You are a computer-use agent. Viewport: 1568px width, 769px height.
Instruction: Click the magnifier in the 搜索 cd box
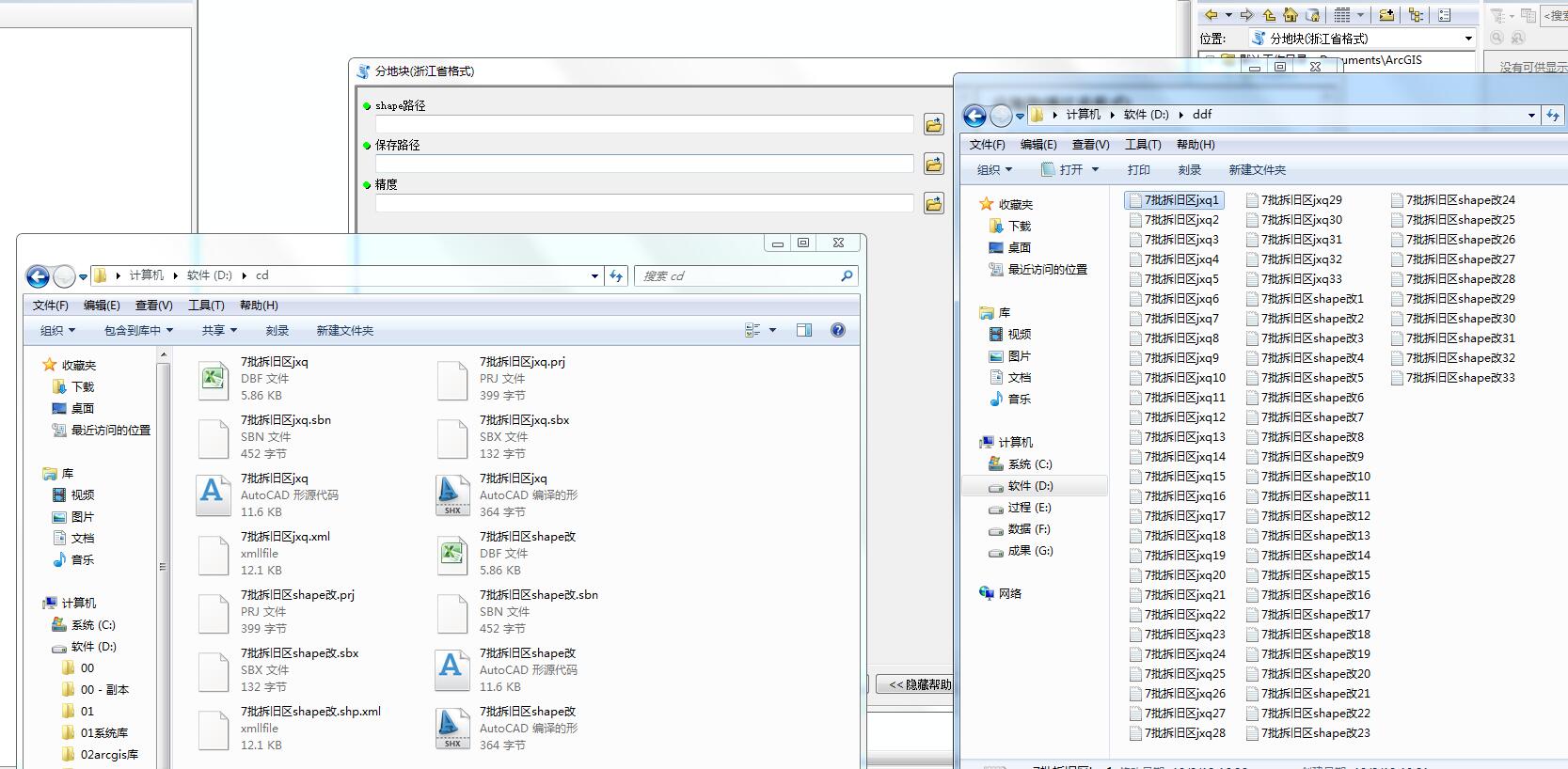click(x=847, y=275)
